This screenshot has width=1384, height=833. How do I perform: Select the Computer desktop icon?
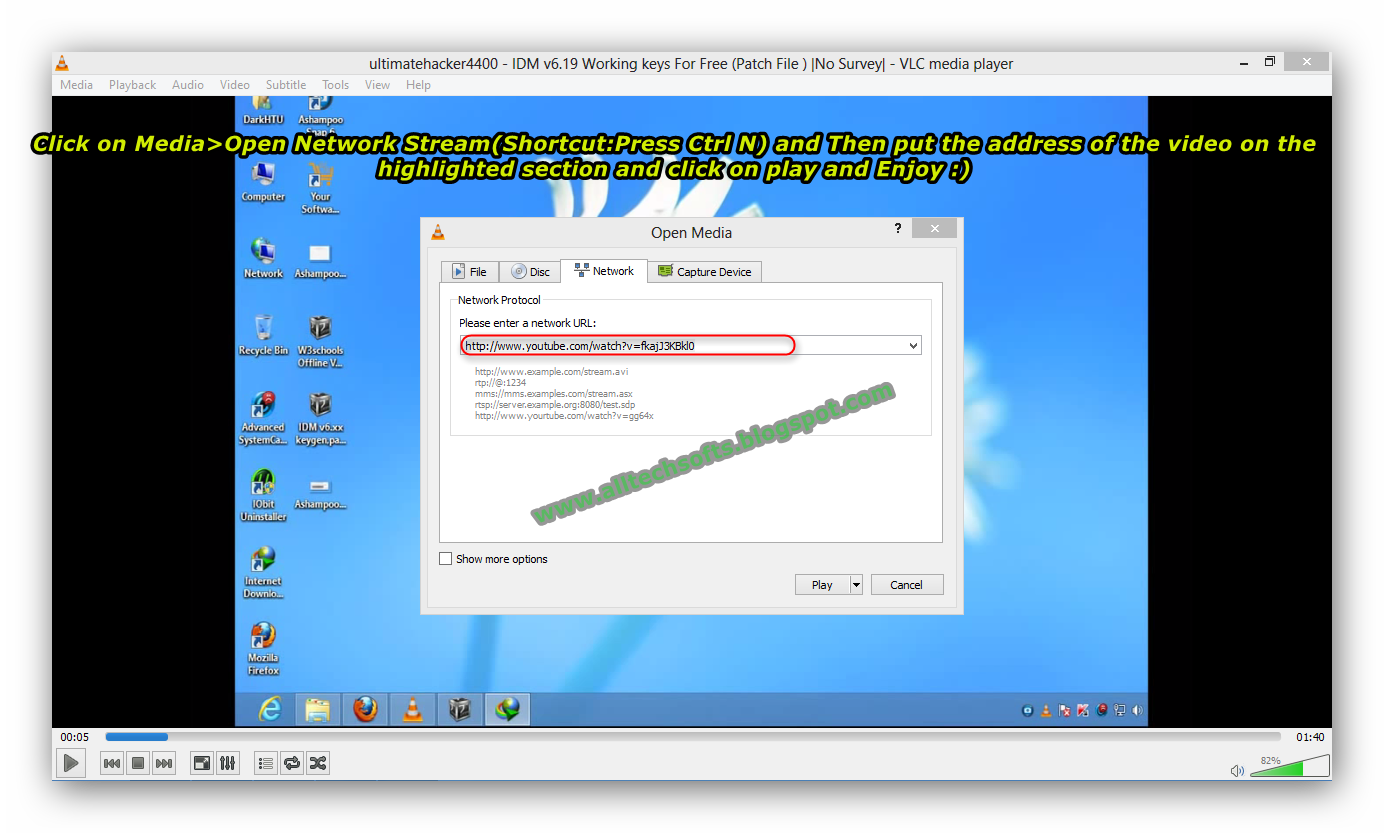point(263,183)
